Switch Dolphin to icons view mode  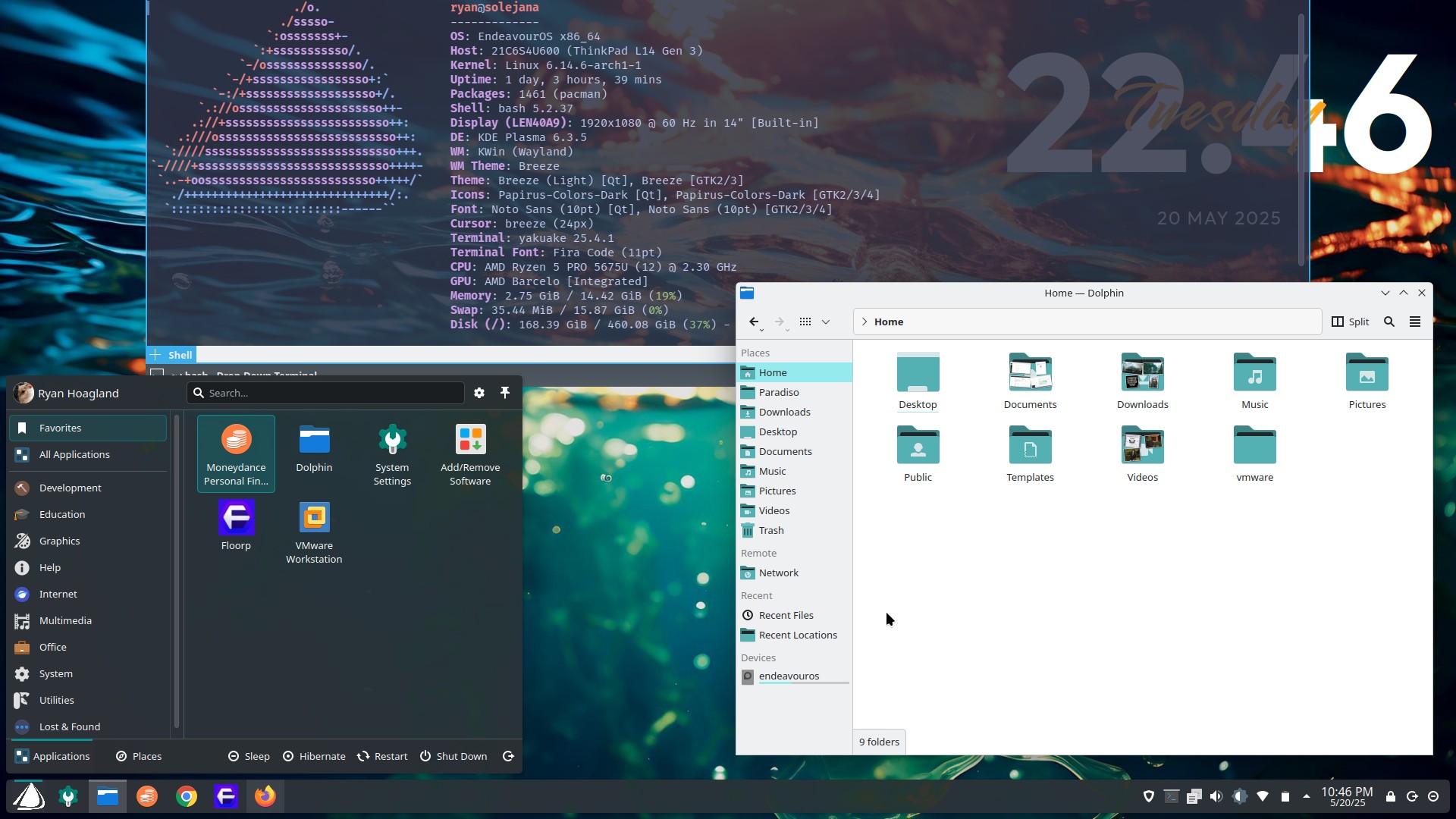pos(805,322)
